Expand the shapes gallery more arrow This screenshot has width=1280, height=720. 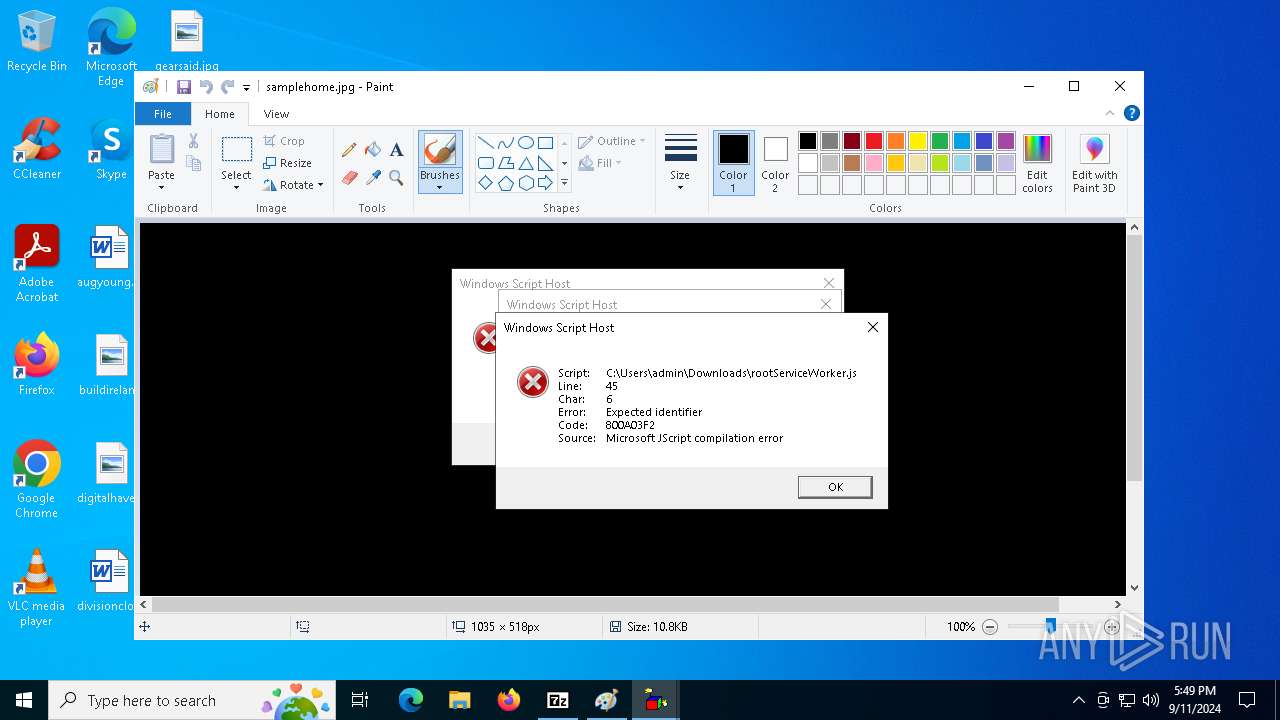pyautogui.click(x=564, y=183)
